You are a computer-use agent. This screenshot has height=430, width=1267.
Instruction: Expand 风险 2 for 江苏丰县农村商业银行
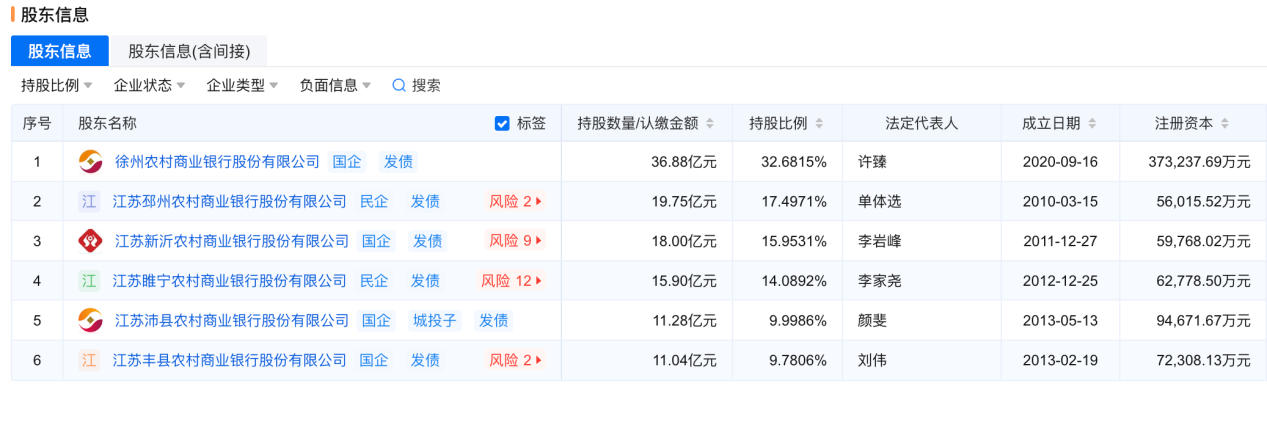tap(516, 360)
